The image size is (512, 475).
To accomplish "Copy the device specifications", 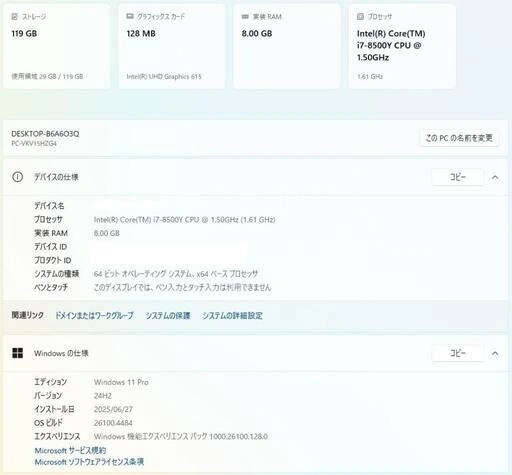I will point(458,177).
